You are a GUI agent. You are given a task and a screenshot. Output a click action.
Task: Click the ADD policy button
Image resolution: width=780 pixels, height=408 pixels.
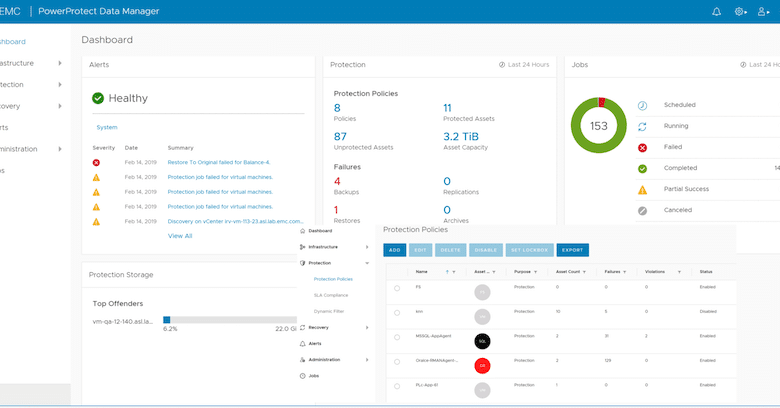coord(394,250)
